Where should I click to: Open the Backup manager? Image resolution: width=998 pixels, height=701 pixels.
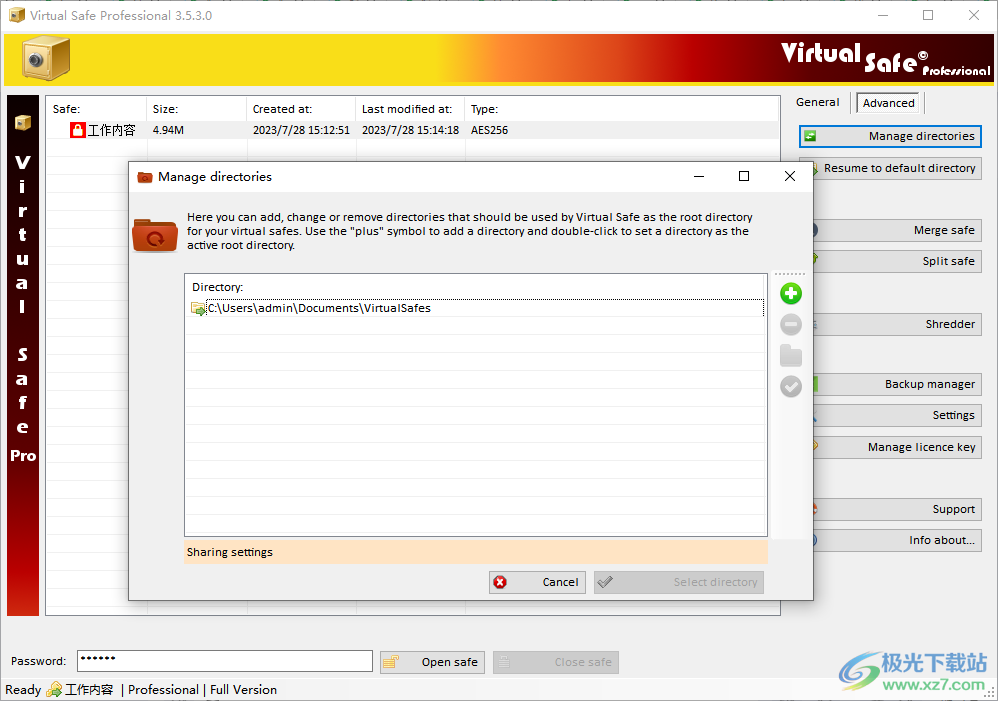897,384
